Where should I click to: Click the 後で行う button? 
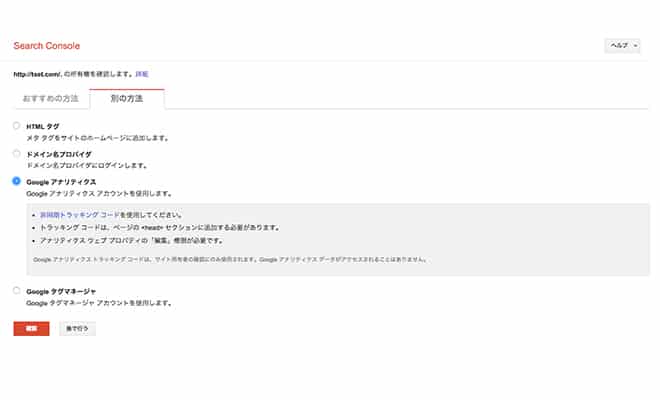[x=77, y=328]
